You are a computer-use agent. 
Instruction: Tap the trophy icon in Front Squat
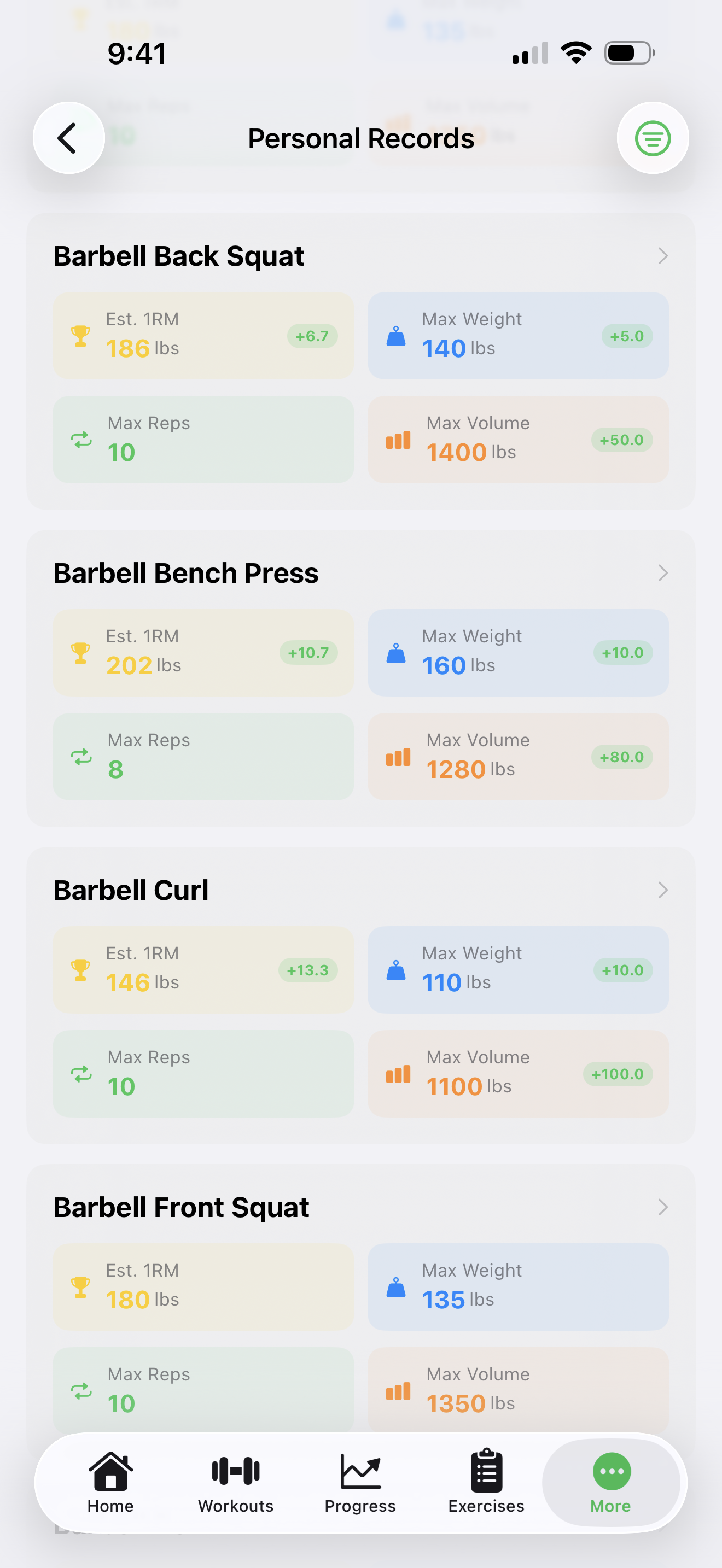coord(80,1287)
